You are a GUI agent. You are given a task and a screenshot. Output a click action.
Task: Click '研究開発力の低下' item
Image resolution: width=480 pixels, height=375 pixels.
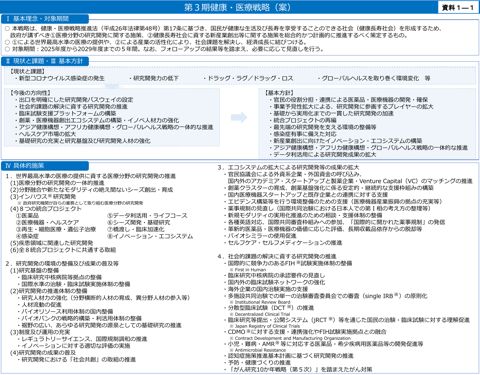point(156,78)
